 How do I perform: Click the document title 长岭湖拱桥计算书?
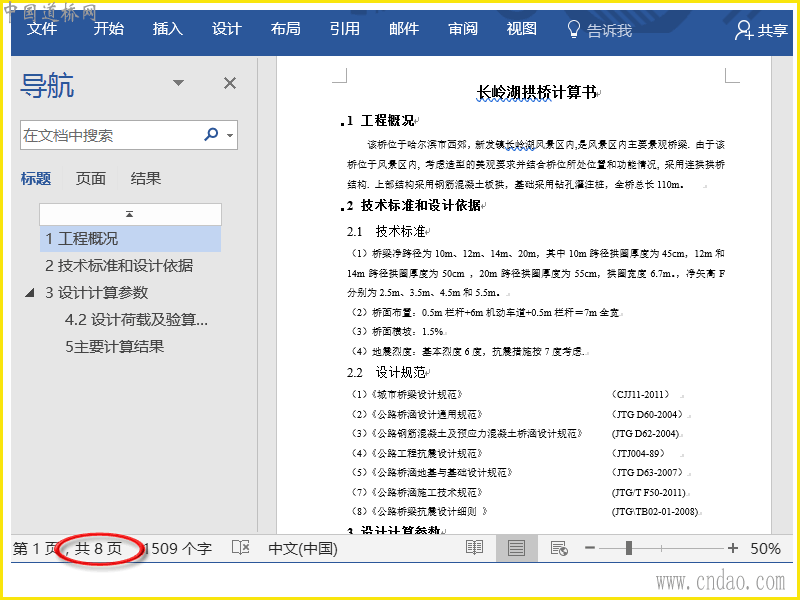point(537,92)
